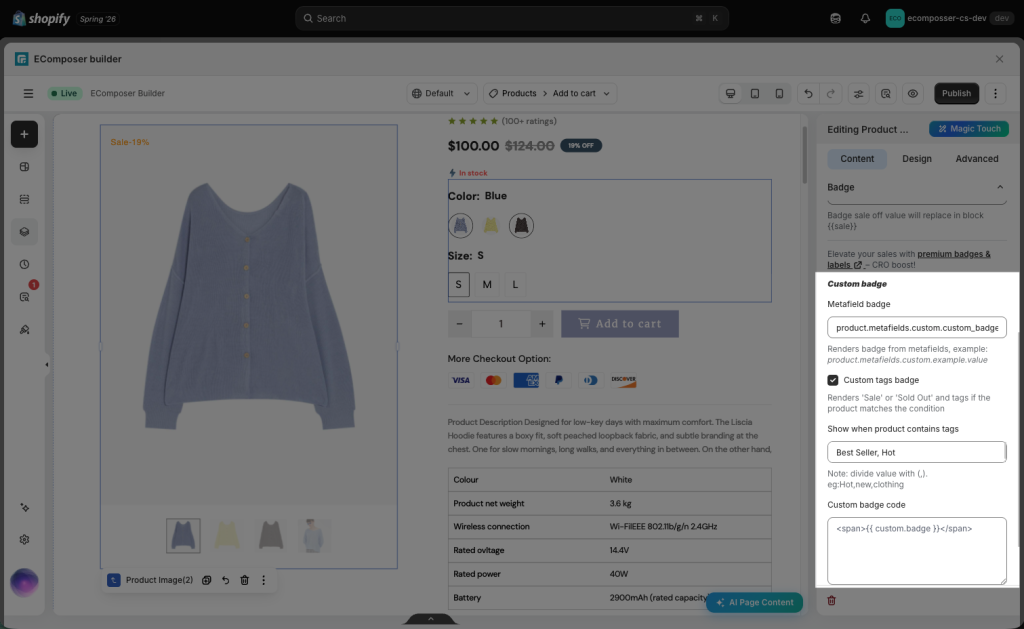Viewport: 1024px width, 629px height.
Task: Click the AI Page Content button
Action: coord(754,602)
